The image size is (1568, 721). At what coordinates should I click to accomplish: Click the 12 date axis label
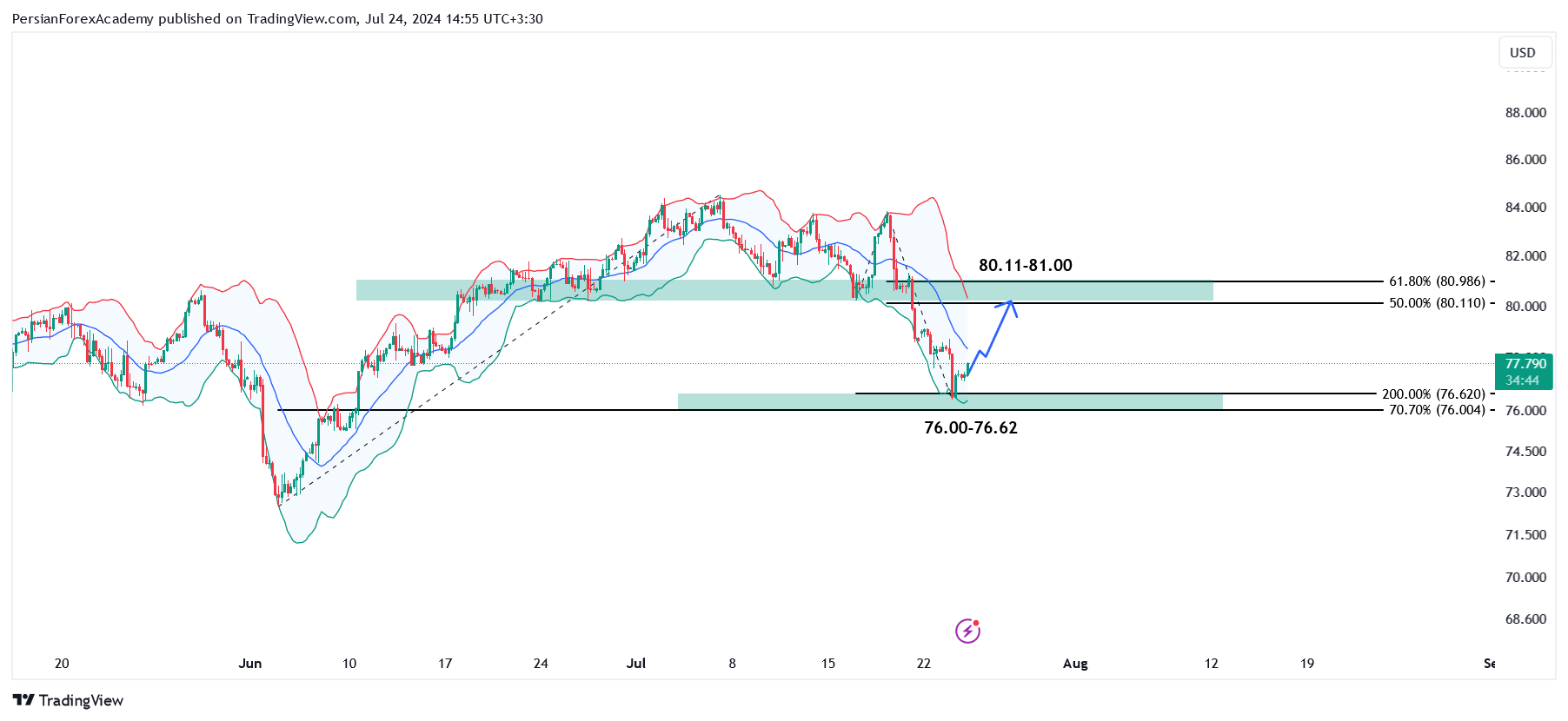point(1212,663)
